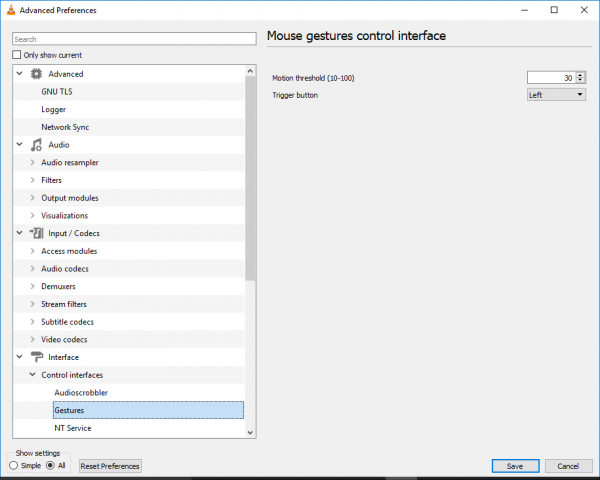Select the Simple settings radio button
Screen dimensions: 600x480
pyautogui.click(x=13, y=465)
